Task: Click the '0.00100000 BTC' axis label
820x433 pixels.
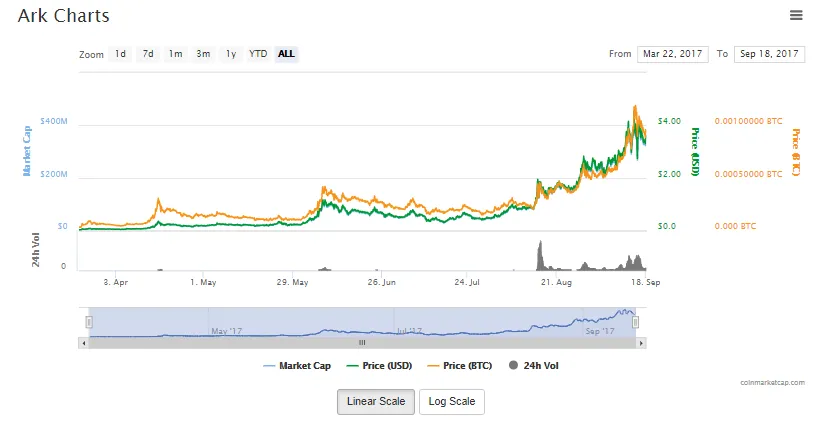Action: point(748,121)
